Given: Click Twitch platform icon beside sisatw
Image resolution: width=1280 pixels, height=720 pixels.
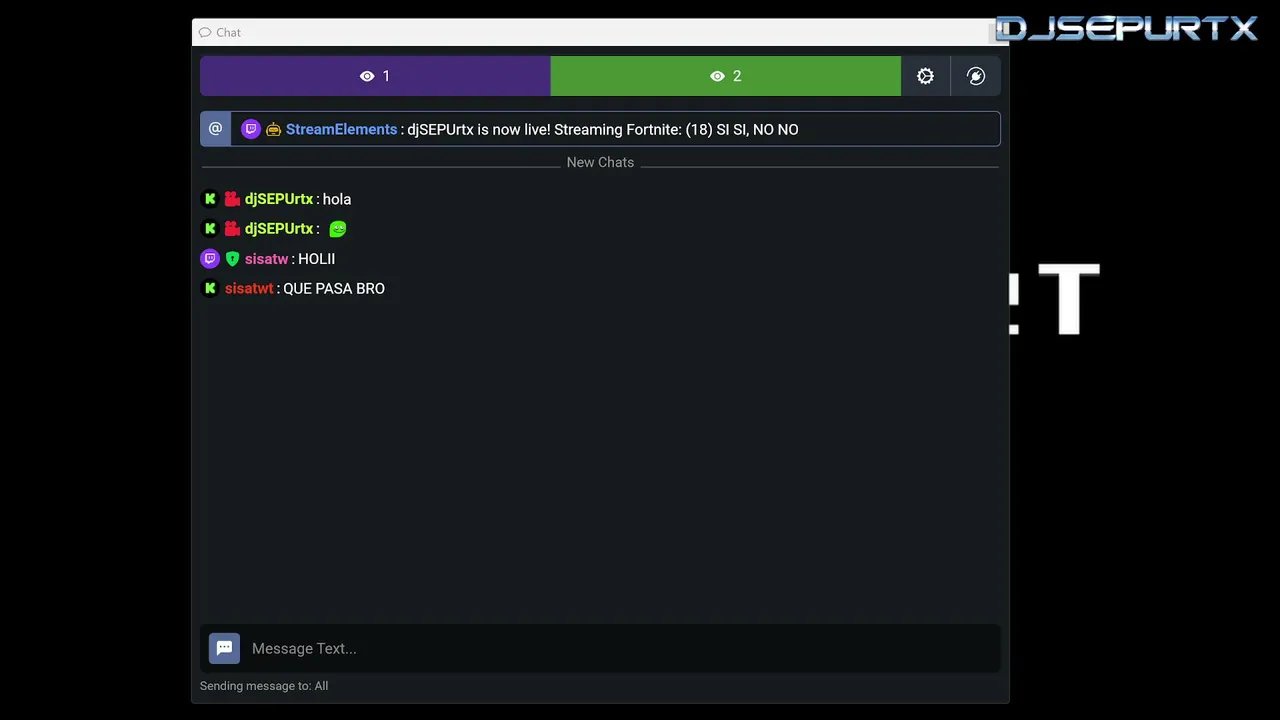Looking at the screenshot, I should point(210,259).
